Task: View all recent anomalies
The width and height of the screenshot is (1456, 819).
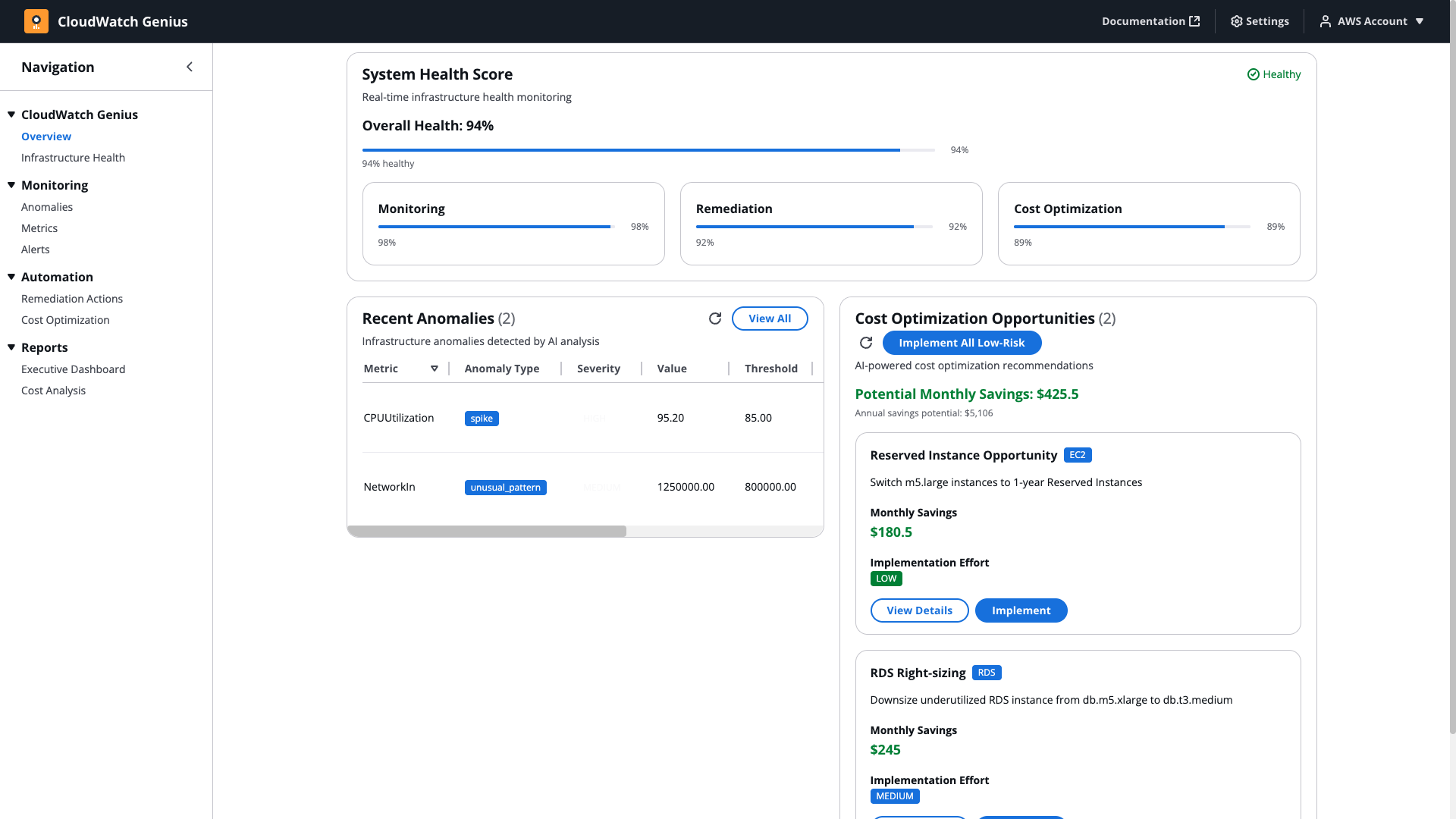Action: [x=769, y=318]
